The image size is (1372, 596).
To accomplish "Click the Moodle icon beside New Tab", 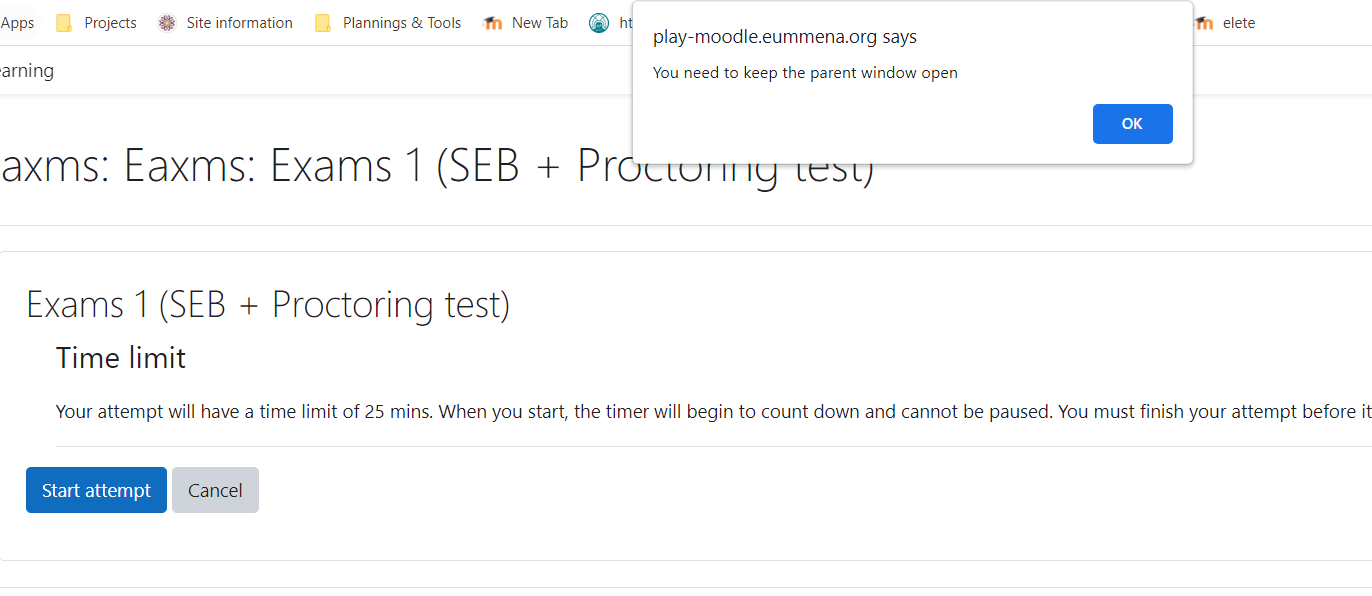I will 493,22.
